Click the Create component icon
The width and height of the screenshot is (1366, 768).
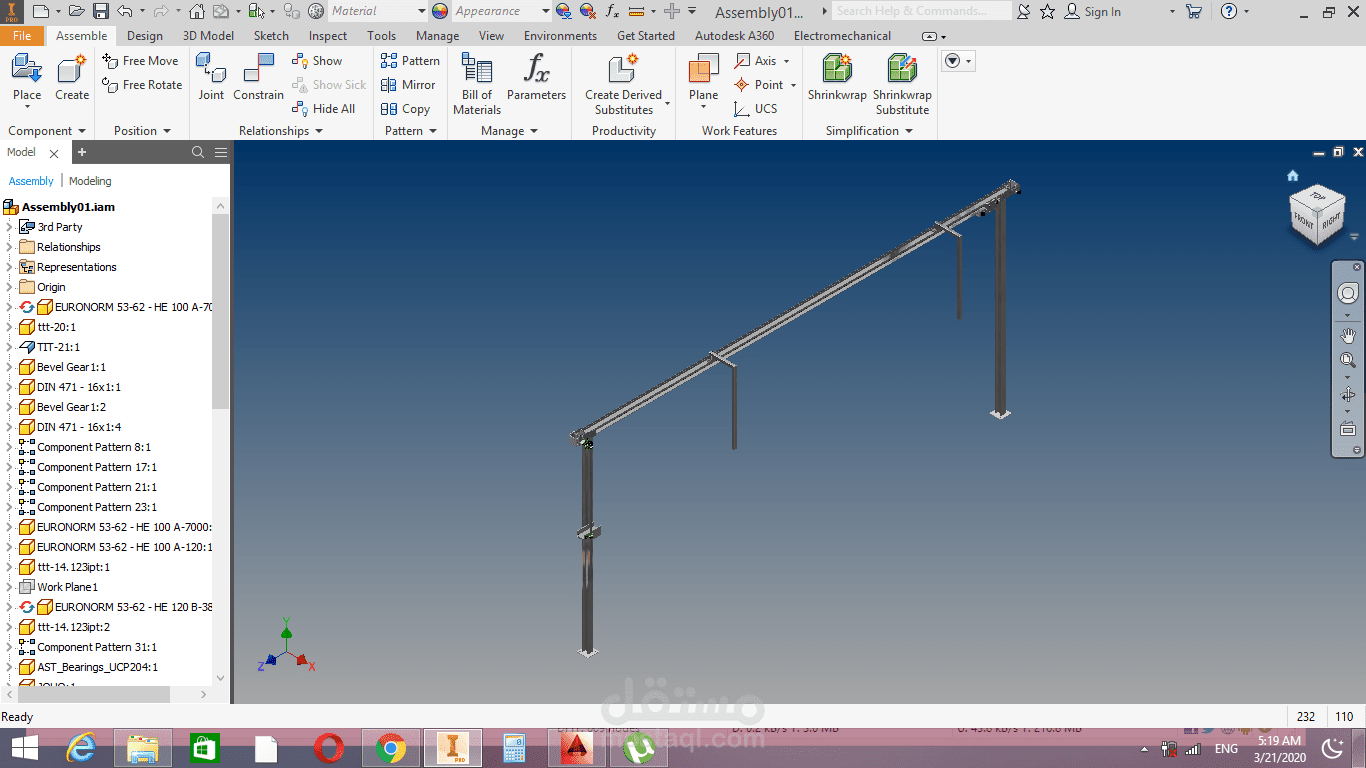click(72, 78)
